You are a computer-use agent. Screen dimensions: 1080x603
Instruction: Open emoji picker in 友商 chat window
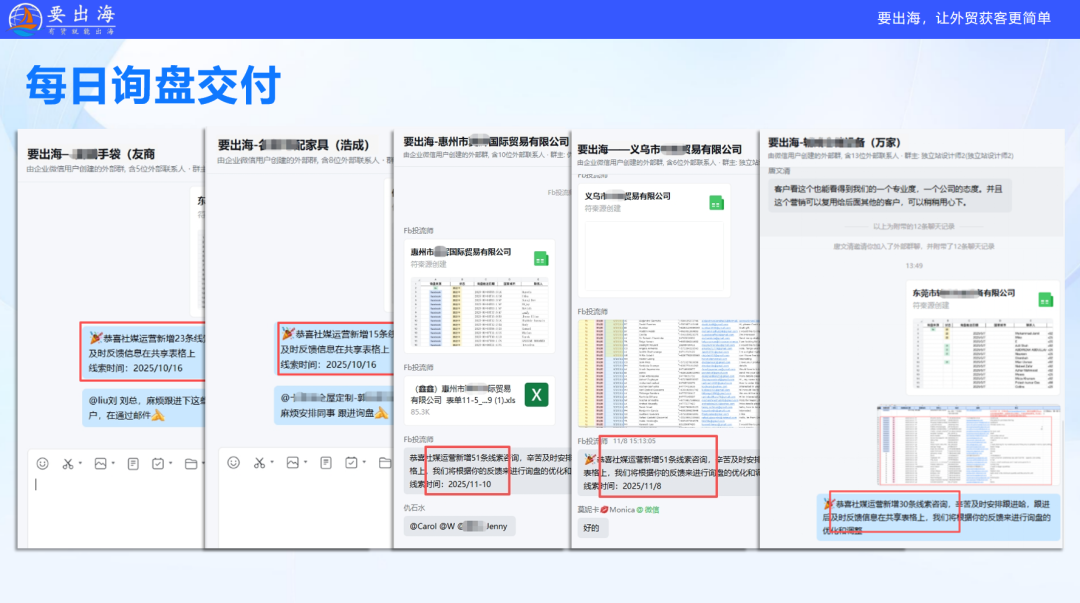[x=43, y=464]
